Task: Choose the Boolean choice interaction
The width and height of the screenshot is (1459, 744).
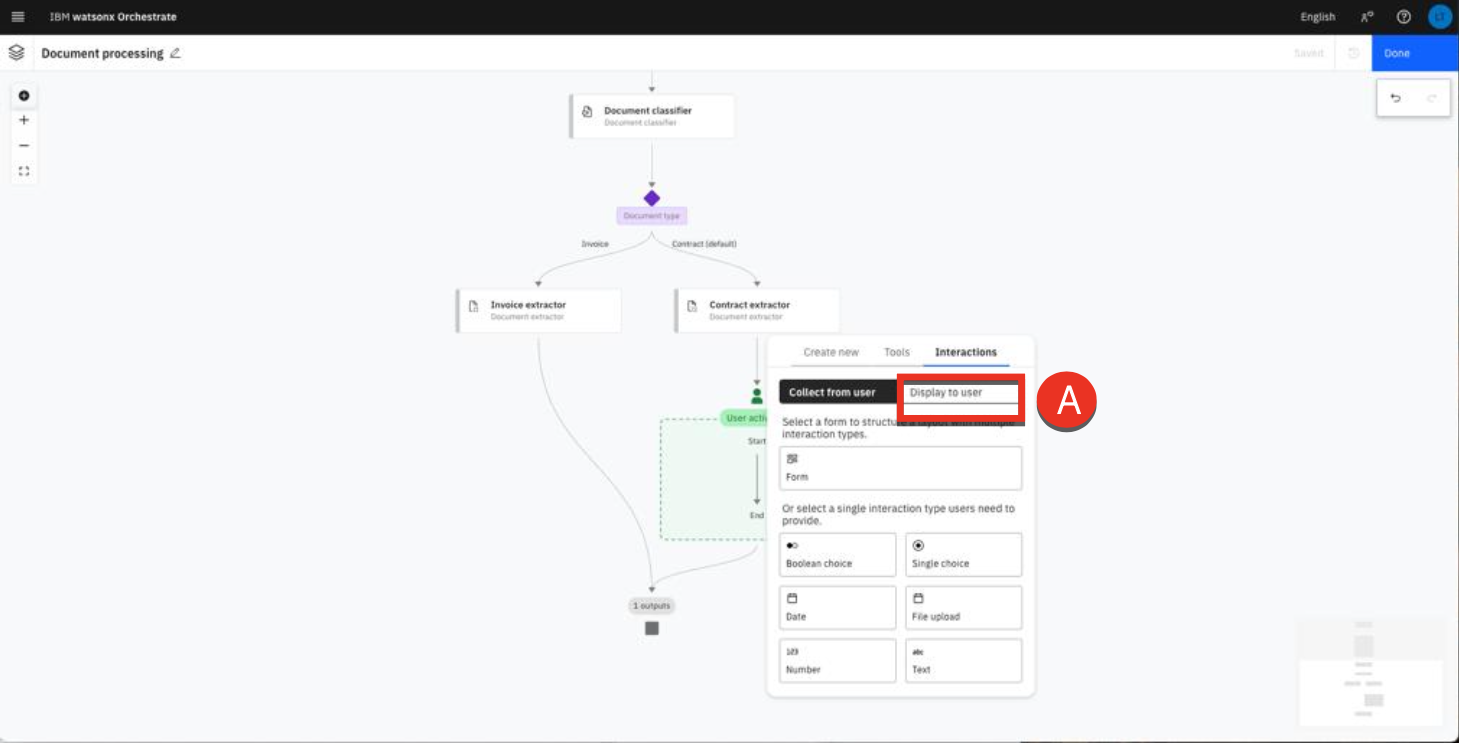Action: pos(837,554)
